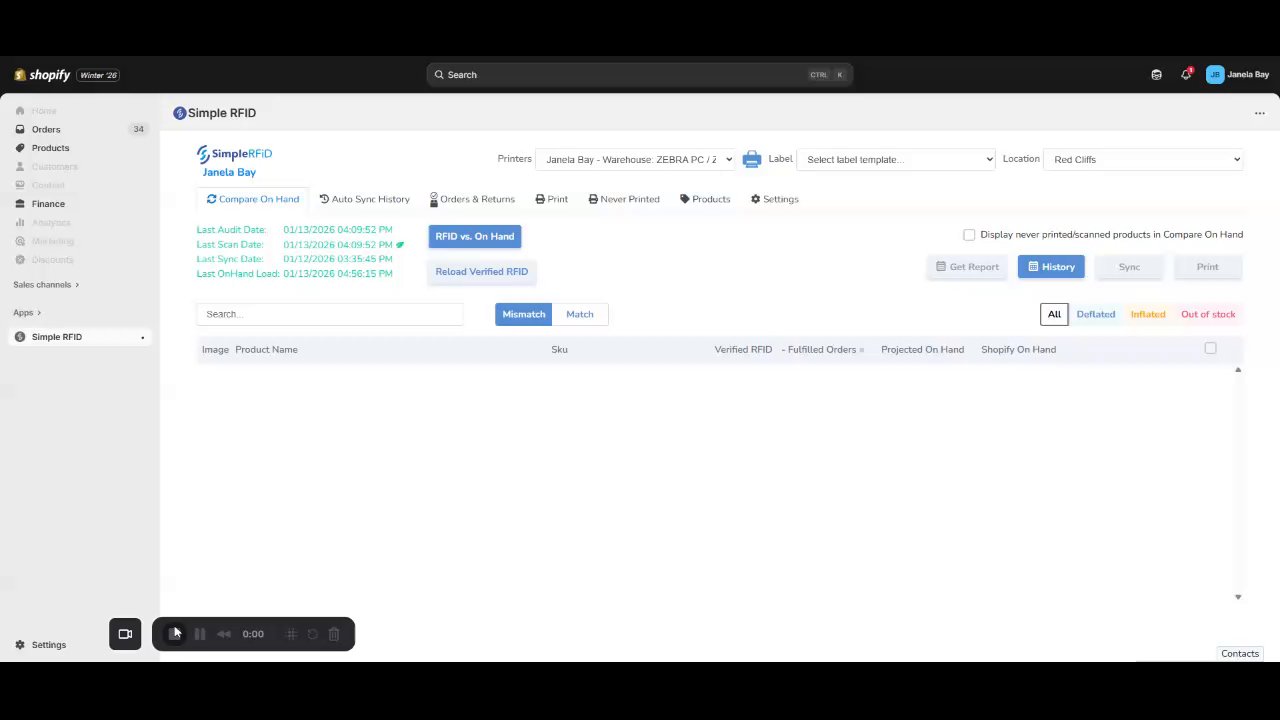The width and height of the screenshot is (1280, 720).
Task: Open the History button
Action: pos(1051,267)
